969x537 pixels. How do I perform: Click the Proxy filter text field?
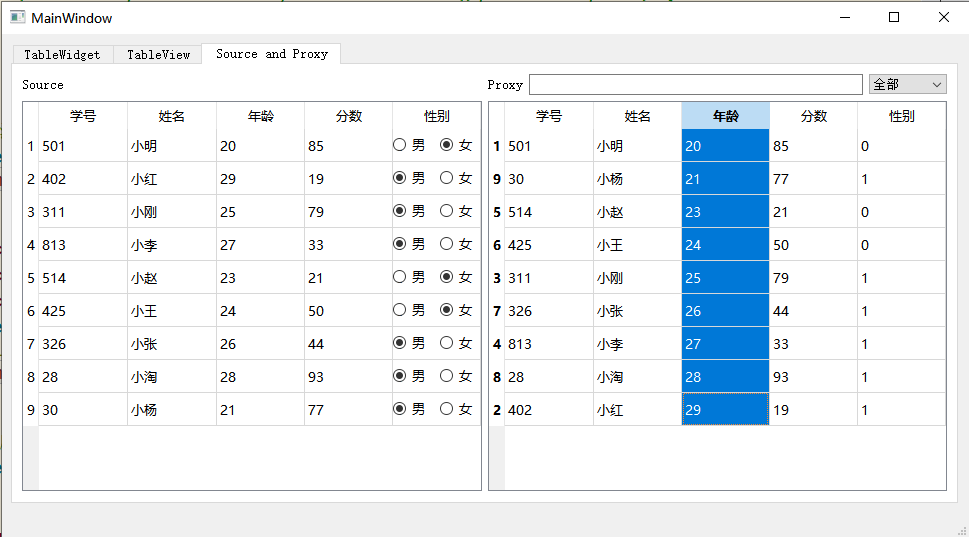coord(695,85)
